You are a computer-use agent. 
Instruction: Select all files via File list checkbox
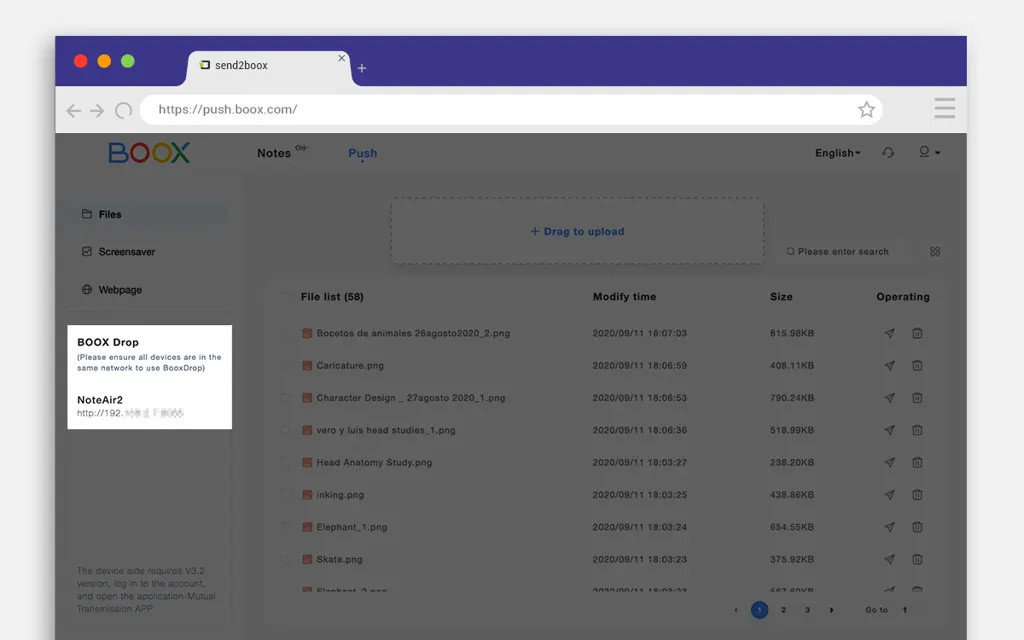pyautogui.click(x=287, y=297)
